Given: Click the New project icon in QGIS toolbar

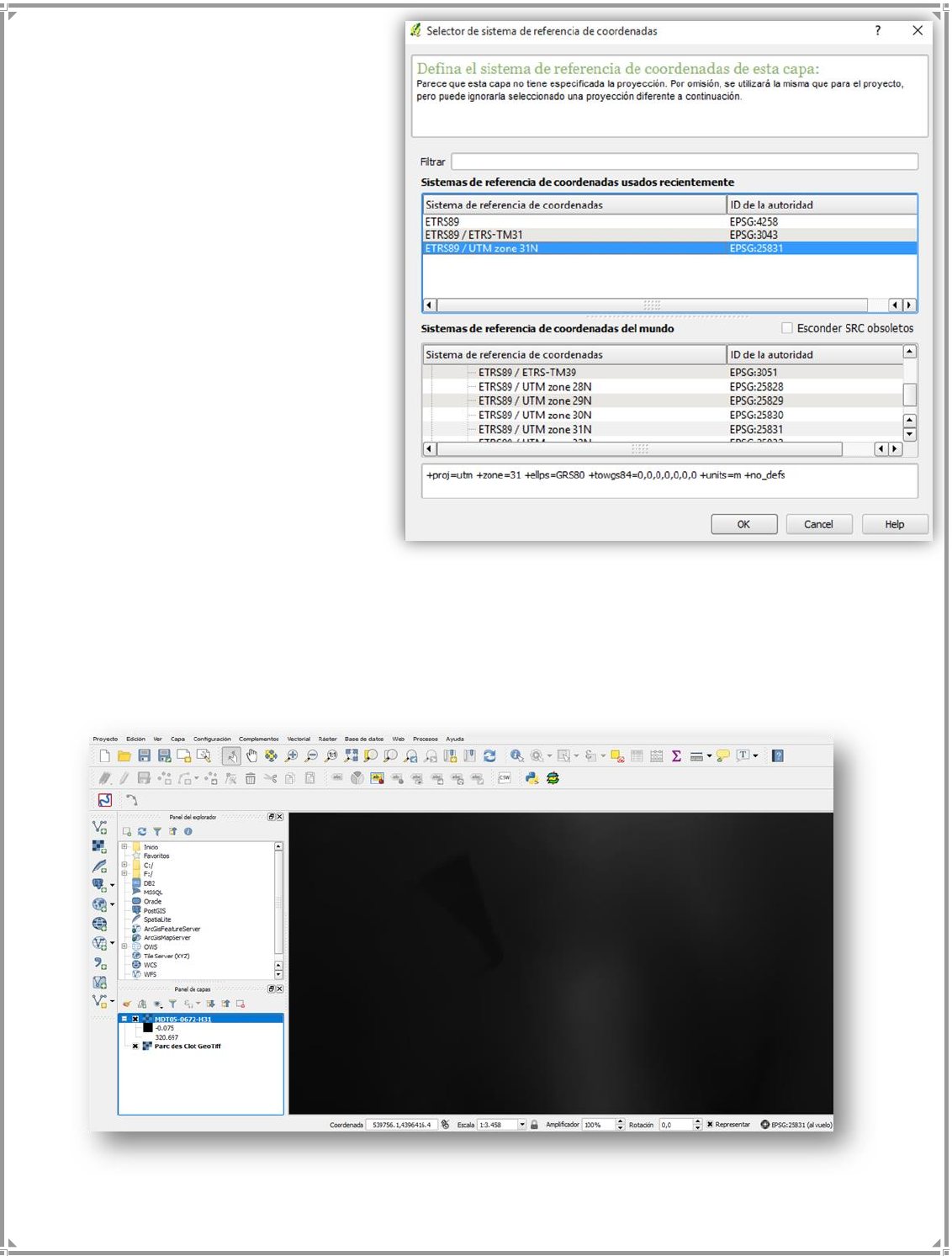Looking at the screenshot, I should (105, 755).
